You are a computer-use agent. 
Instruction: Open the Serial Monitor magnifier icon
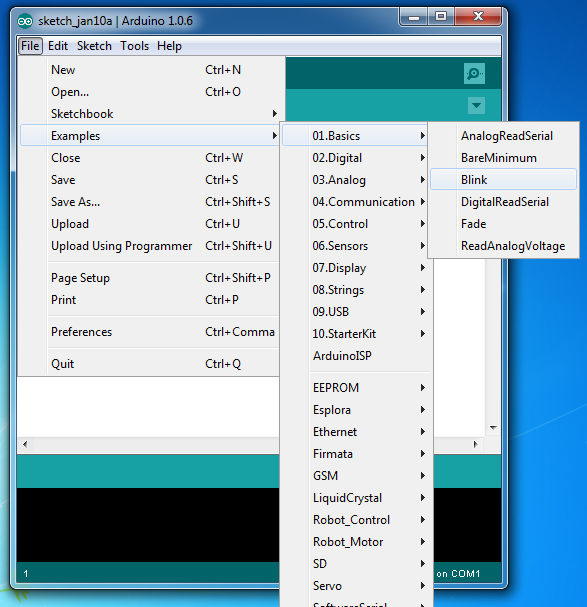coord(474,73)
